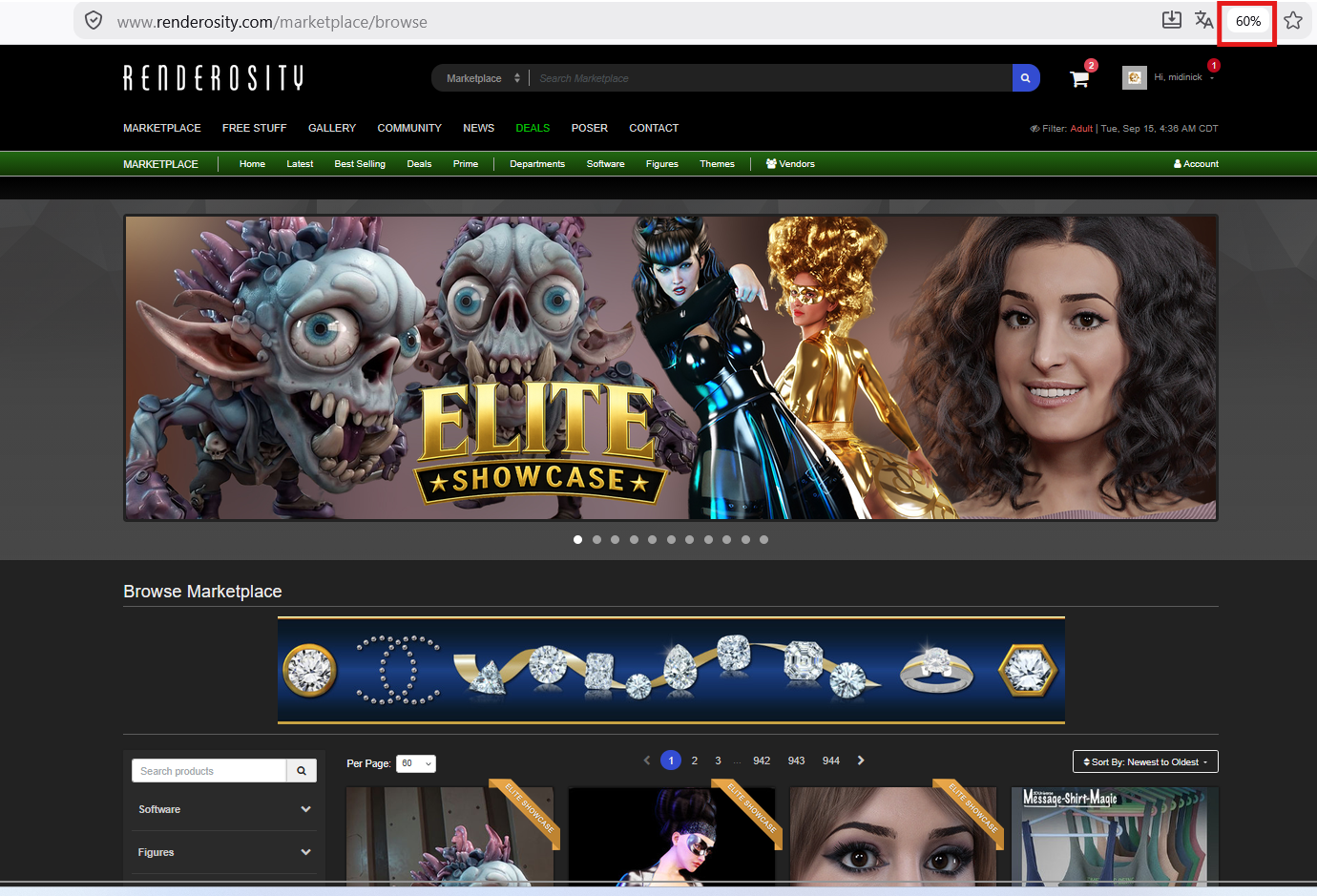The height and width of the screenshot is (896, 1317).
Task: Go to previous page of results arrow
Action: pyautogui.click(x=647, y=761)
